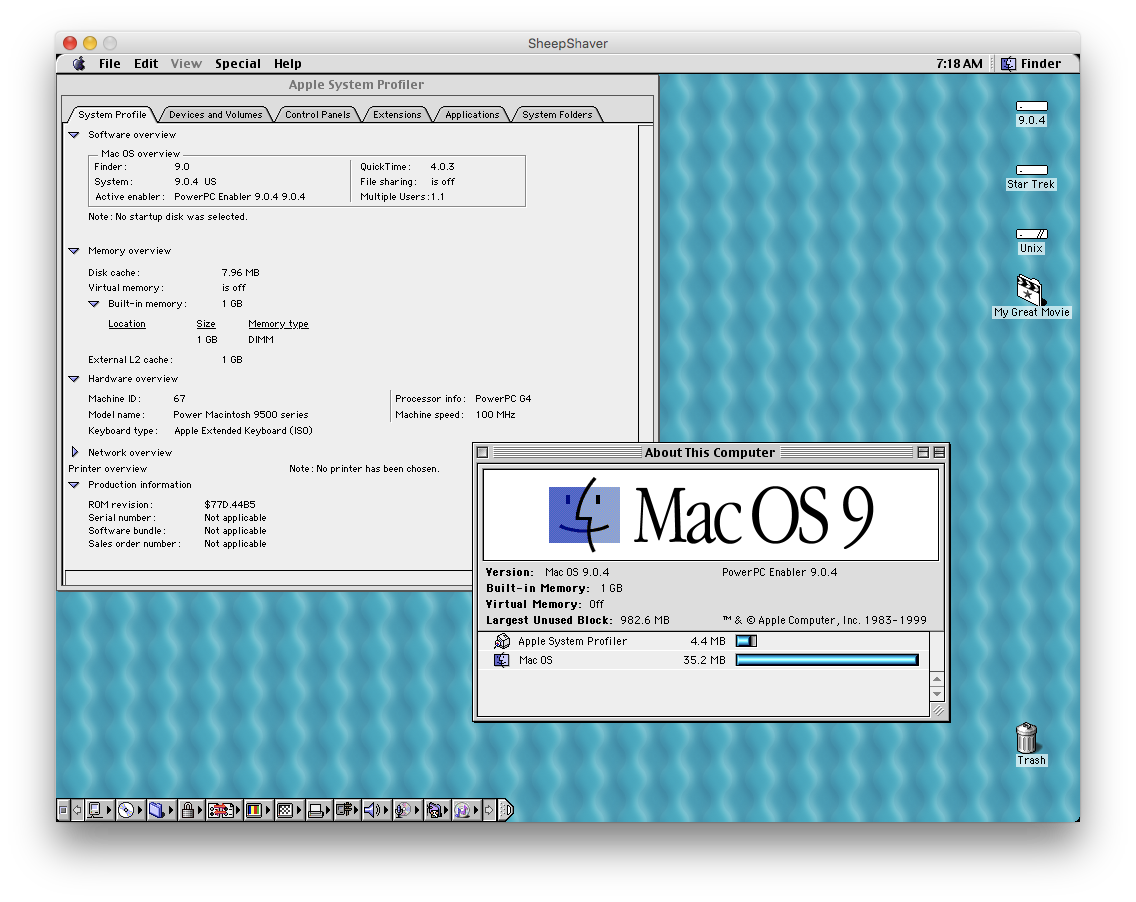Click the Location column header

(x=127, y=324)
